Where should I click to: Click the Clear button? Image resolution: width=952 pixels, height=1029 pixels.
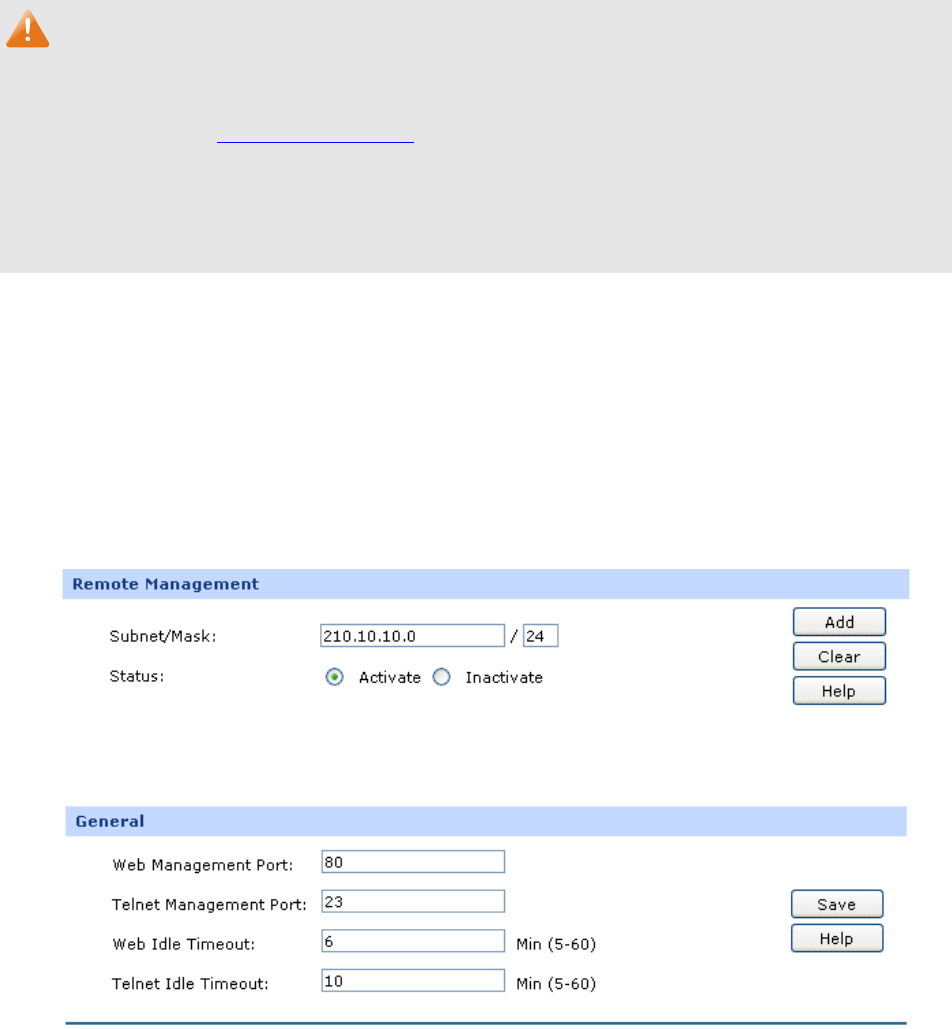coord(839,656)
